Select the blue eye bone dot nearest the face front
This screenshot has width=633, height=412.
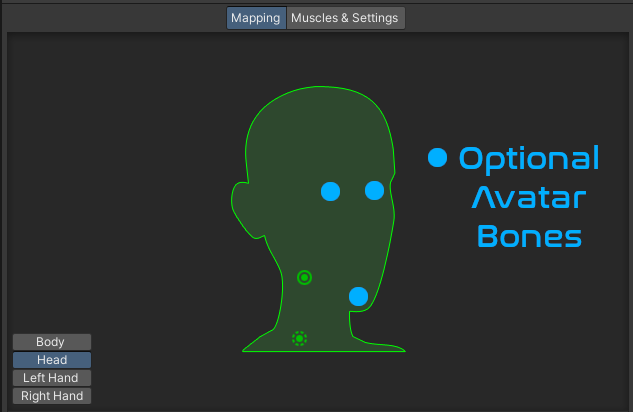374,190
